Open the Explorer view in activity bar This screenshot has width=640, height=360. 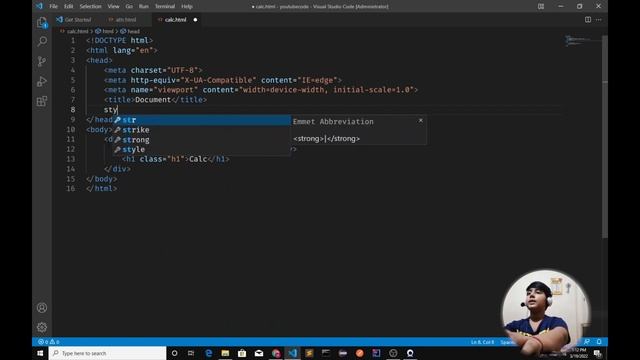tap(42, 22)
